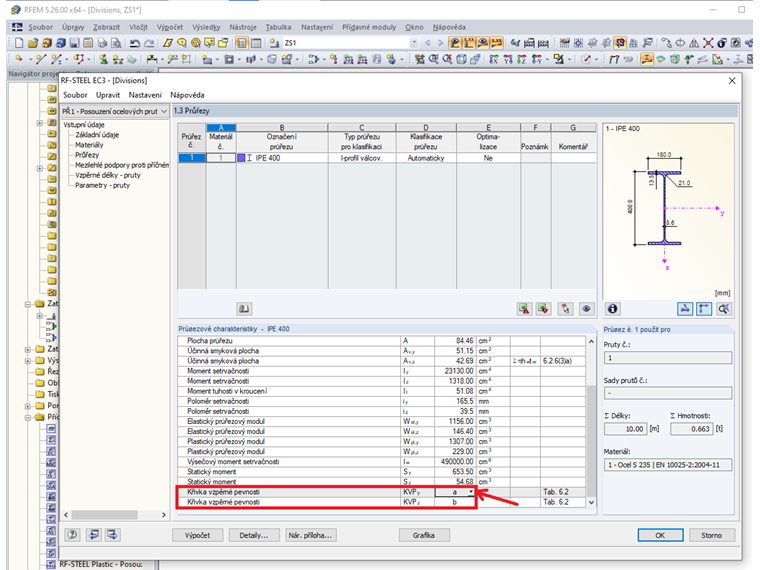Go to previous load case arrow
The height and width of the screenshot is (570, 760).
tap(428, 43)
